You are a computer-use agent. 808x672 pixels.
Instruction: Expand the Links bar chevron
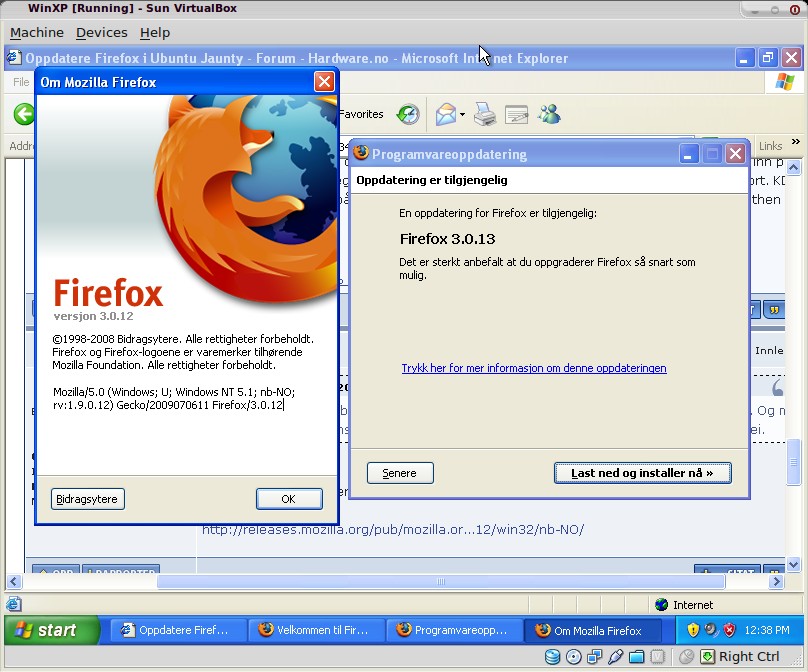[796, 141]
